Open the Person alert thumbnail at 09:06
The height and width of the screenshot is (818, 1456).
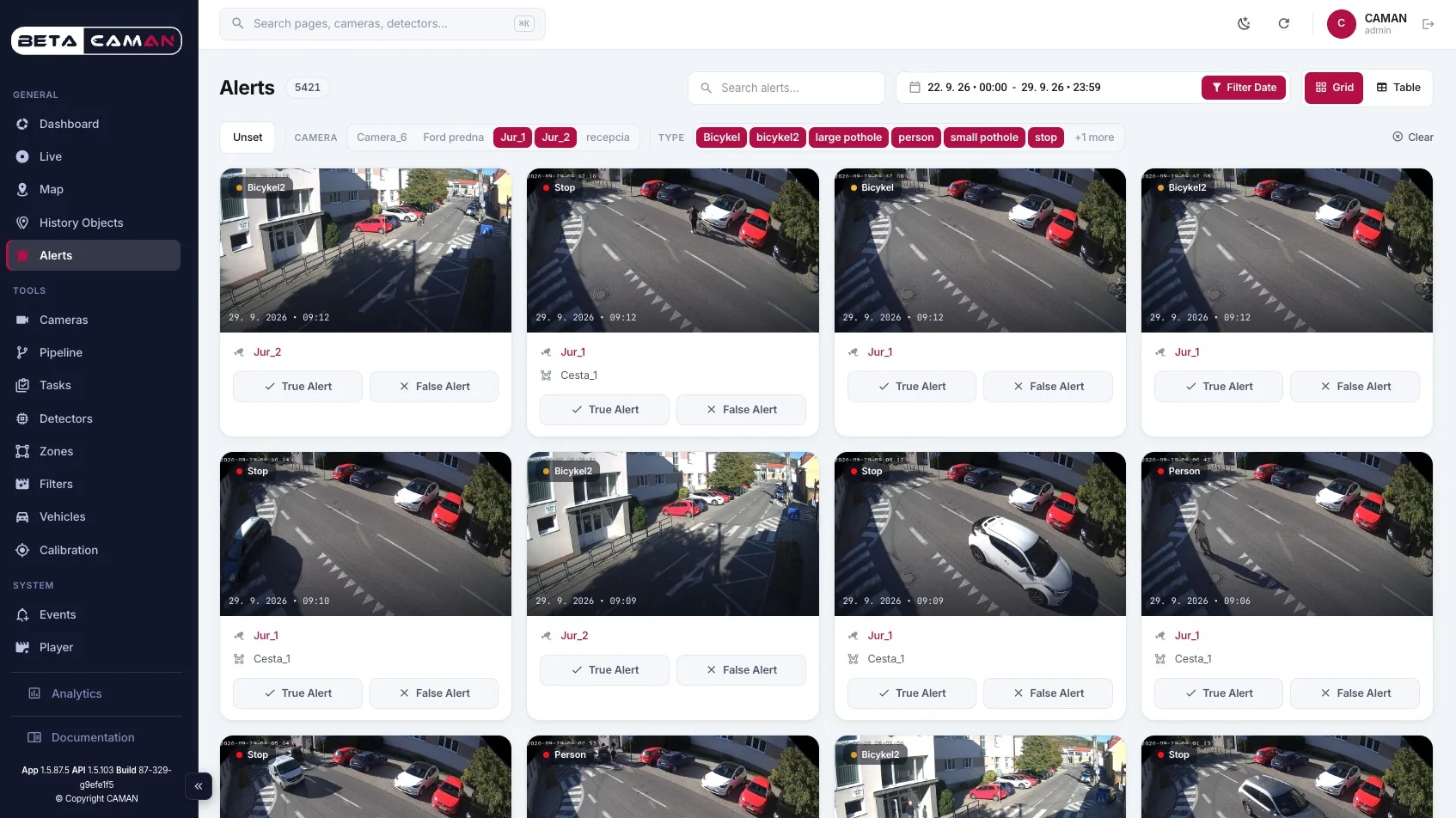1287,534
